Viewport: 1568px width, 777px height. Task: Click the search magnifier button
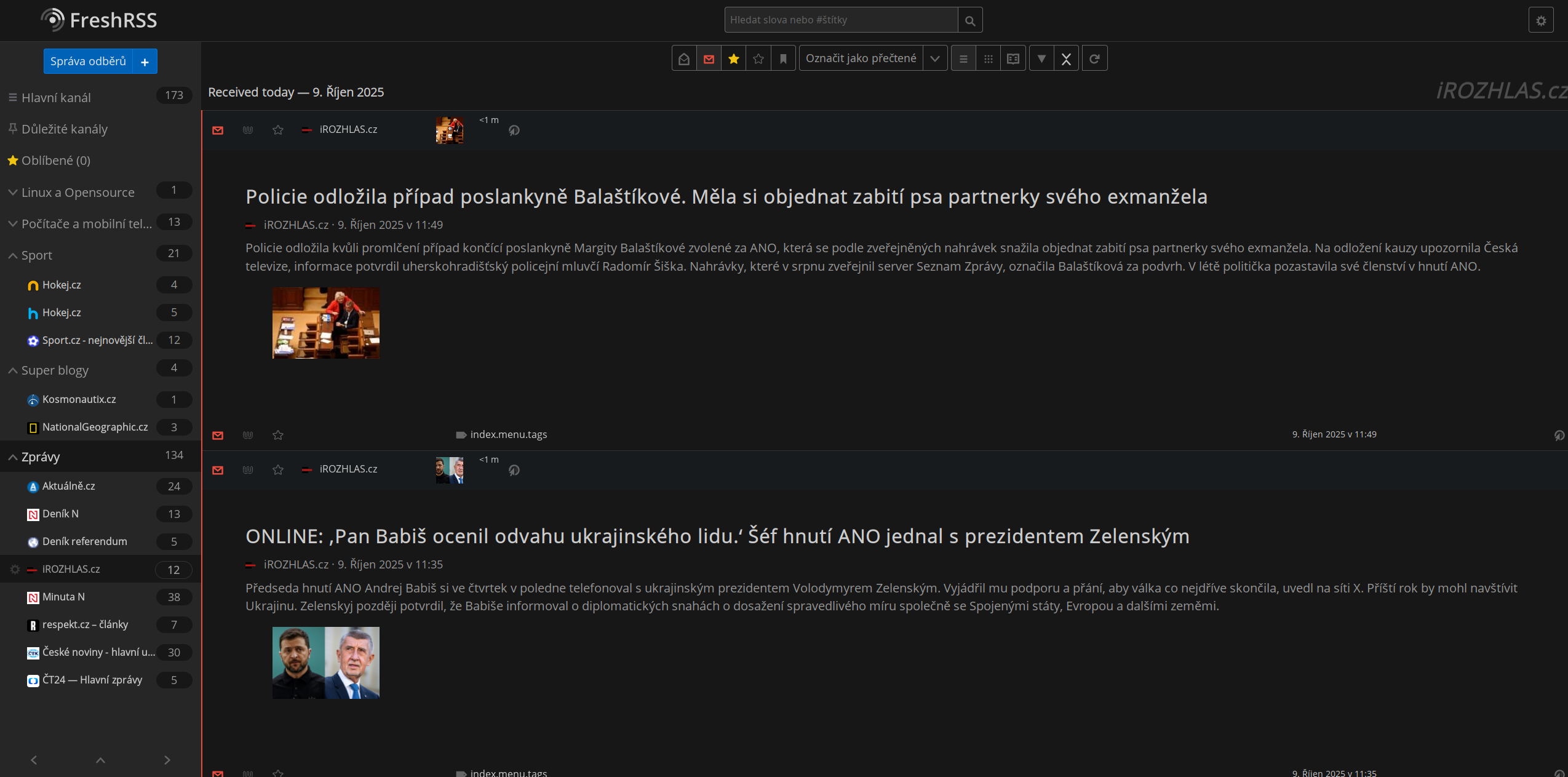(970, 20)
